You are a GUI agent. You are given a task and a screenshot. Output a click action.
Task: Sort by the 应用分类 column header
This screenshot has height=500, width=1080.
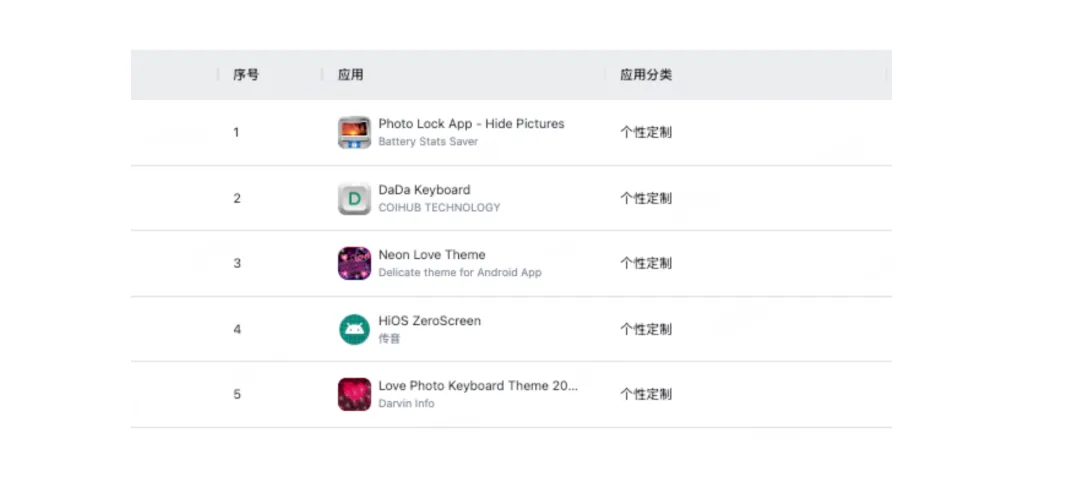[x=646, y=75]
